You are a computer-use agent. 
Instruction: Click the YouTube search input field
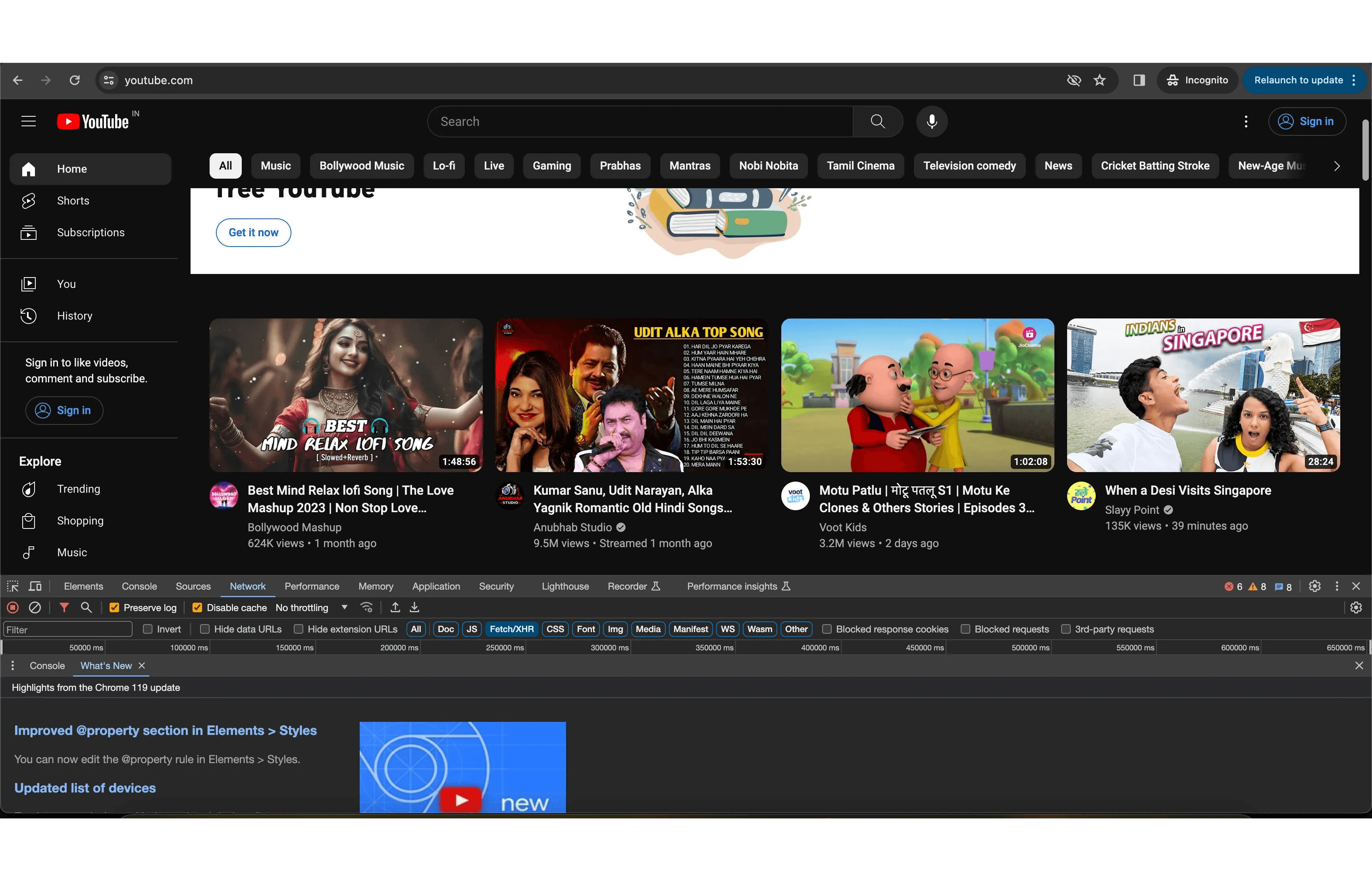click(640, 121)
